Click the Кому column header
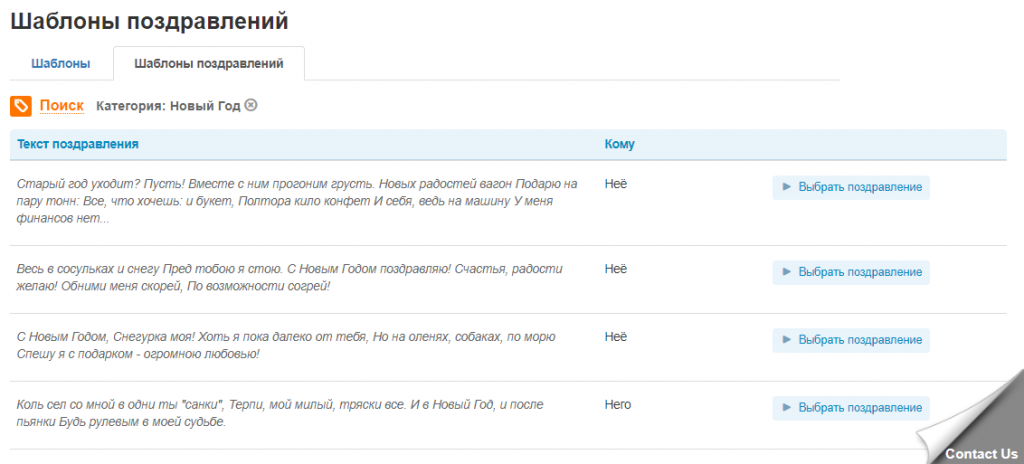 (620, 144)
